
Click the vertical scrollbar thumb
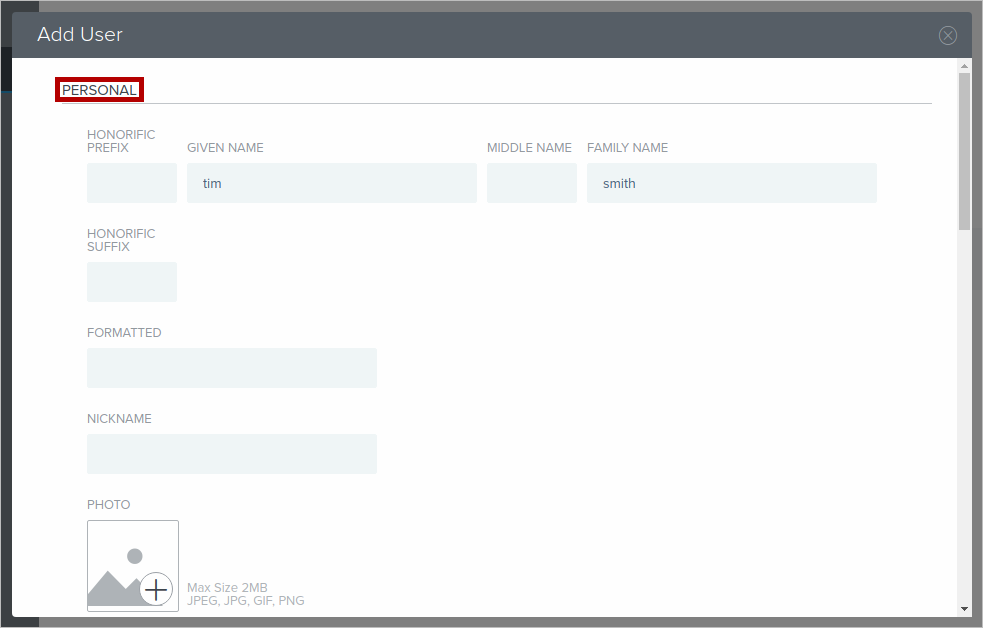coord(964,150)
